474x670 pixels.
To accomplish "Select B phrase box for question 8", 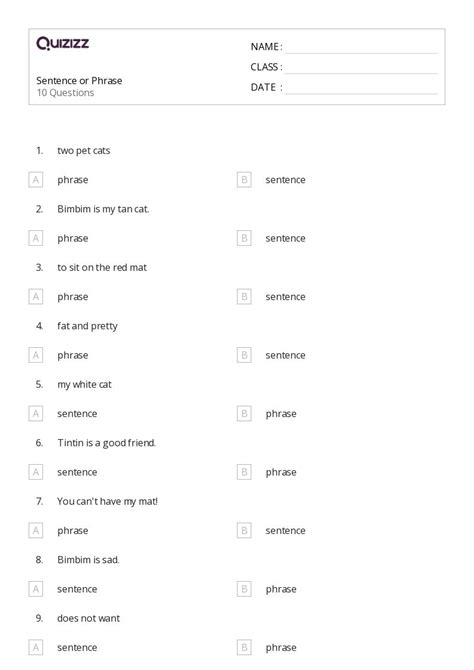I will tap(244, 589).
